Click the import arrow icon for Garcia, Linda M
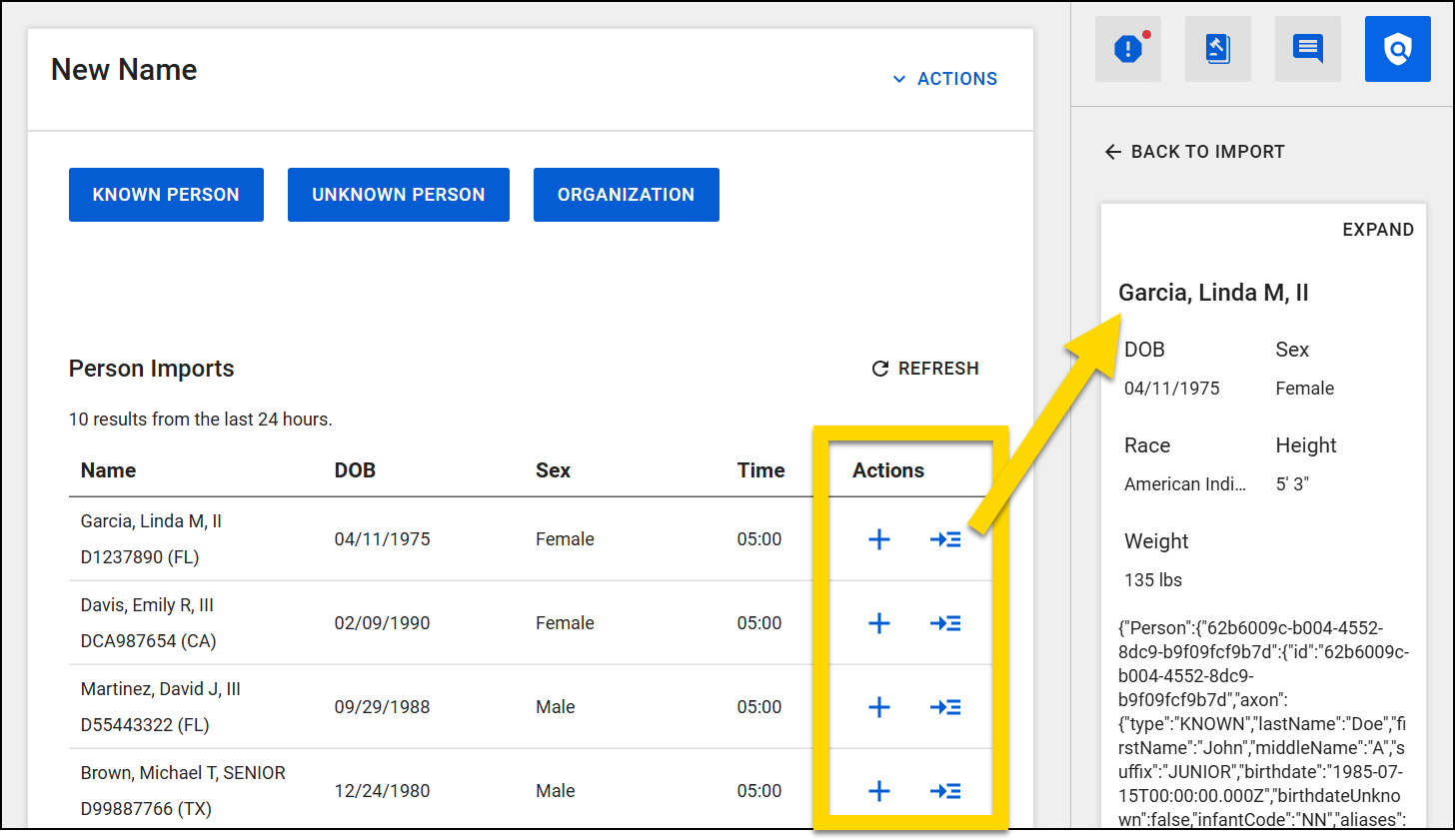The width and height of the screenshot is (1455, 840). (x=945, y=539)
